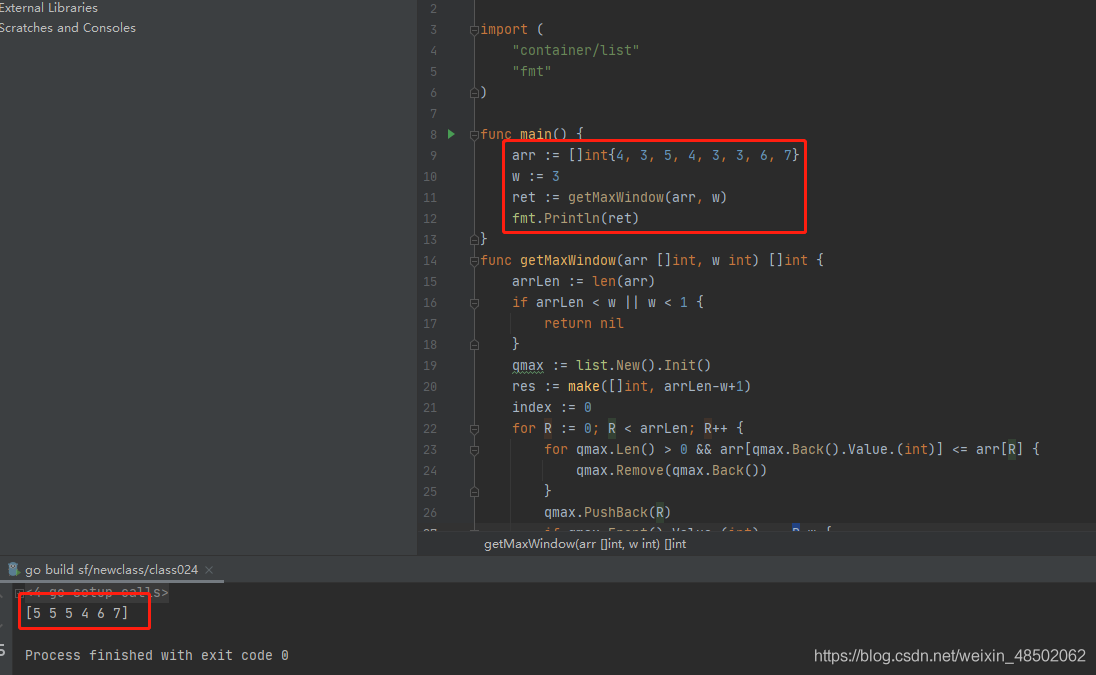This screenshot has height=675, width=1096.
Task: Click fmt.Println(ret) statement
Action: click(575, 218)
